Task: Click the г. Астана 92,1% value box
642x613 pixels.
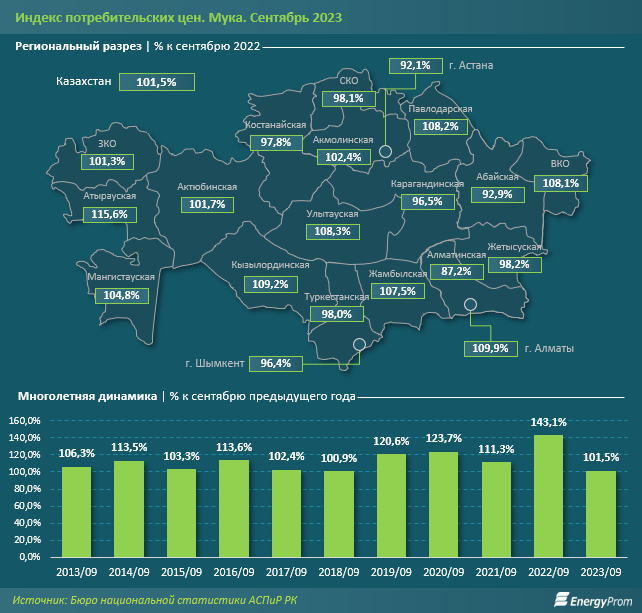Action: point(416,66)
